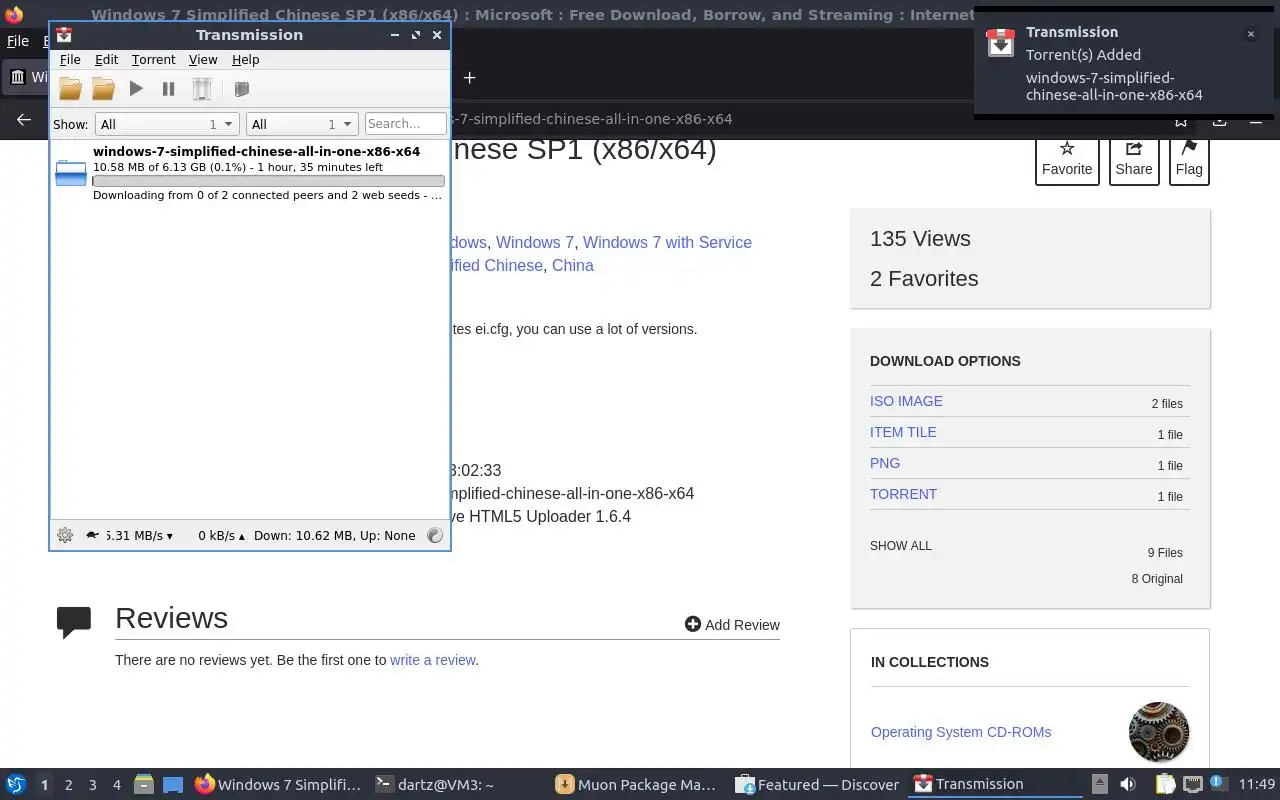1280x800 pixels.
Task: Open Operating System CD-ROMs collection link
Action: point(961,732)
